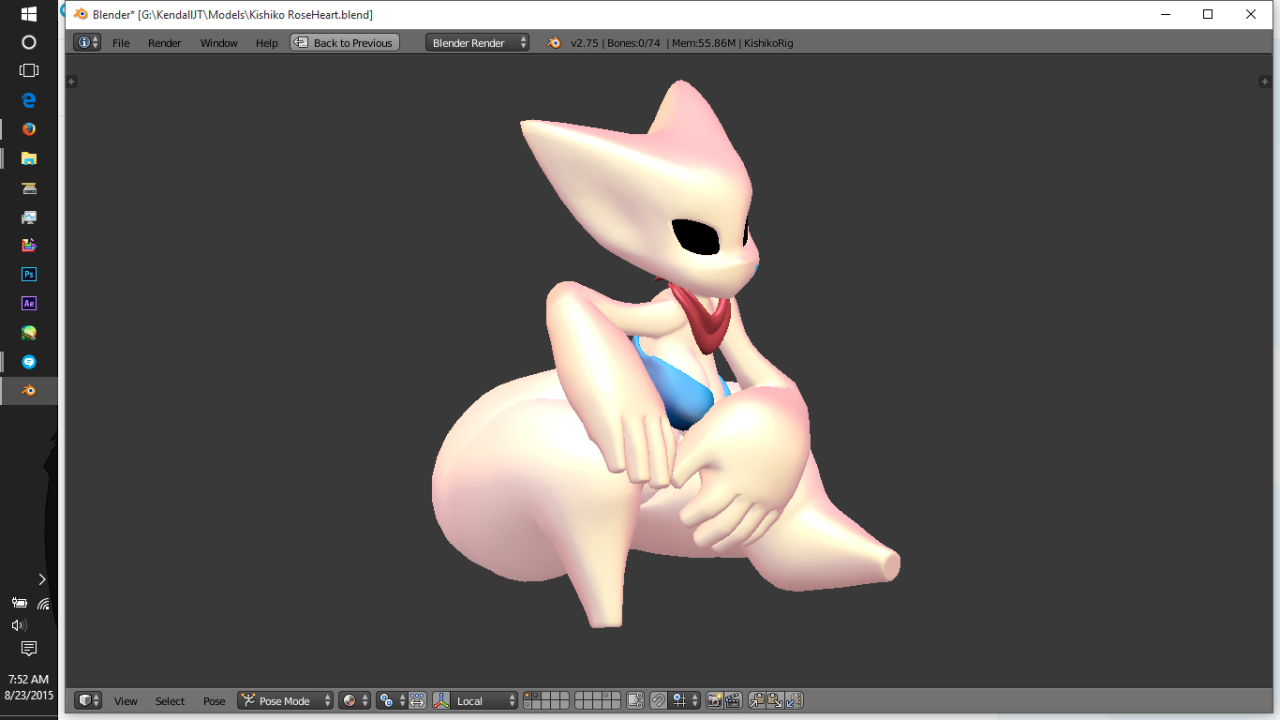Launch Microsoft Edge from taskbar
This screenshot has height=720, width=1280.
29,100
